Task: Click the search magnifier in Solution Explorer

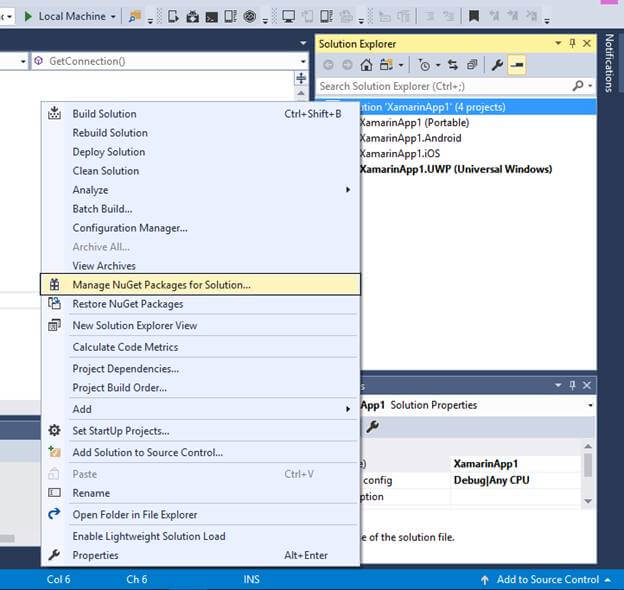Action: coord(578,86)
